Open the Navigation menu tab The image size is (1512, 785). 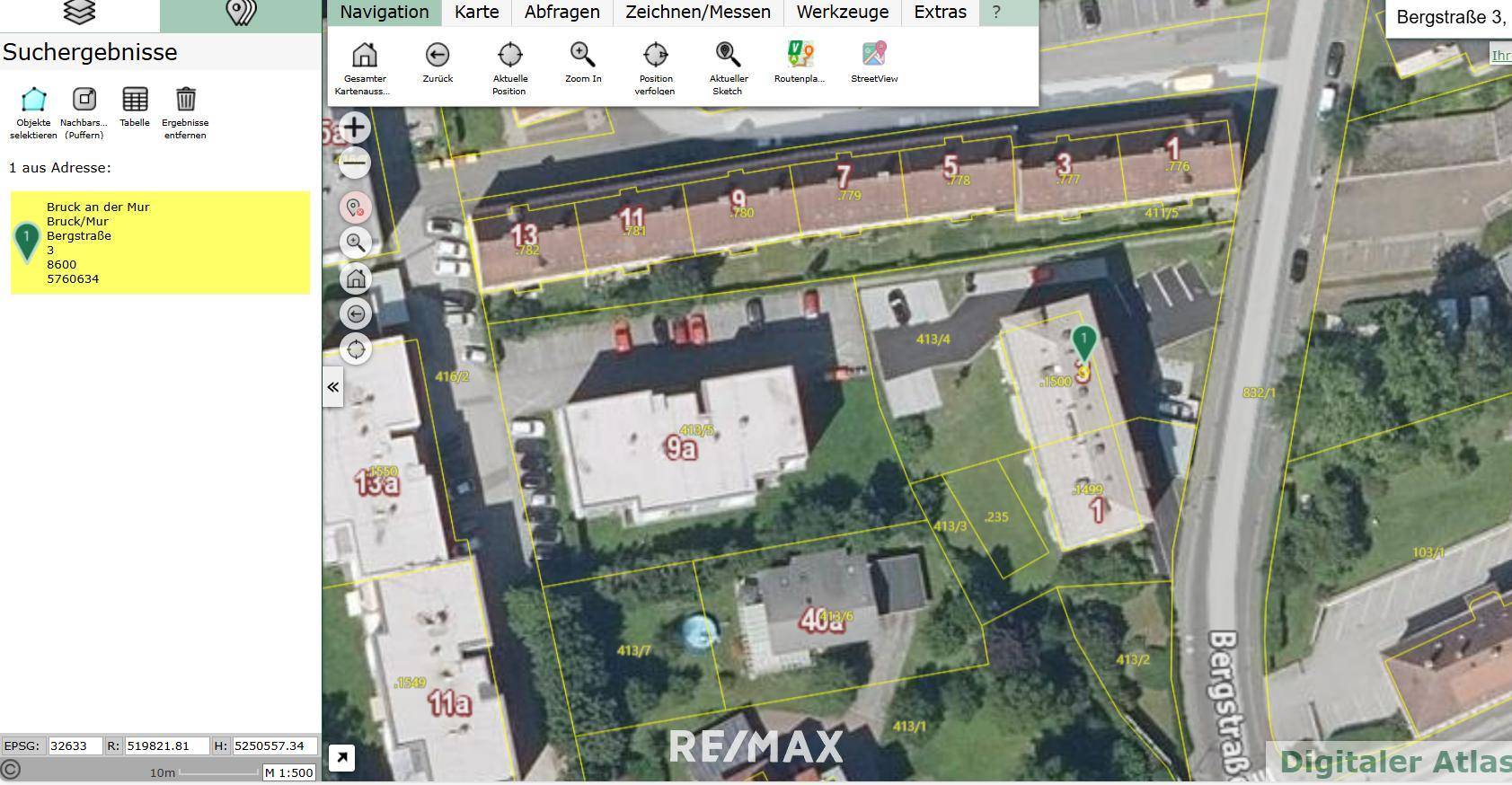pos(384,13)
